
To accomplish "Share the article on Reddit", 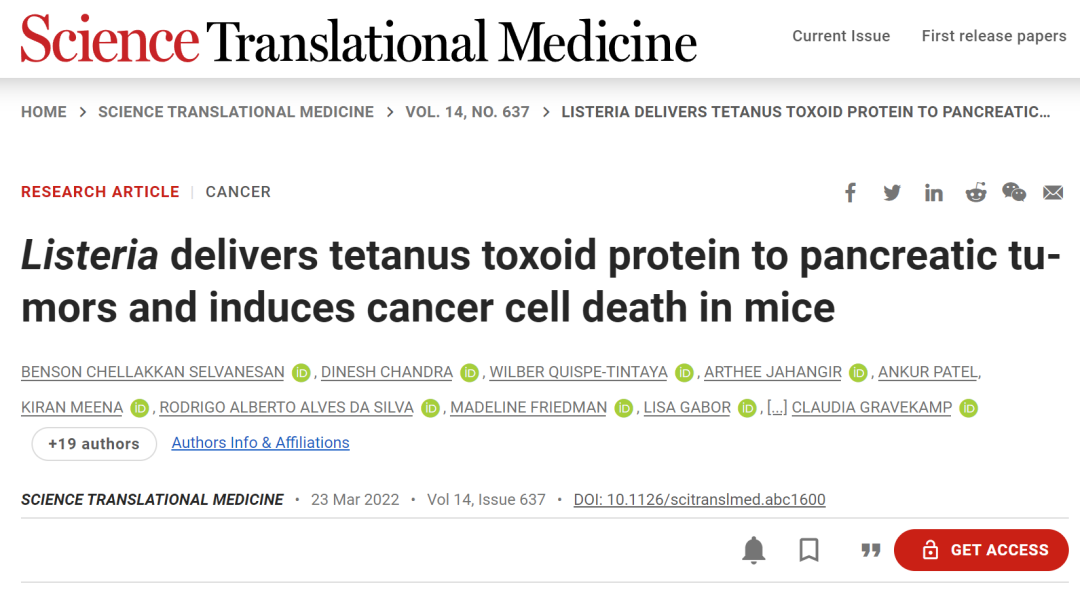I will point(975,192).
